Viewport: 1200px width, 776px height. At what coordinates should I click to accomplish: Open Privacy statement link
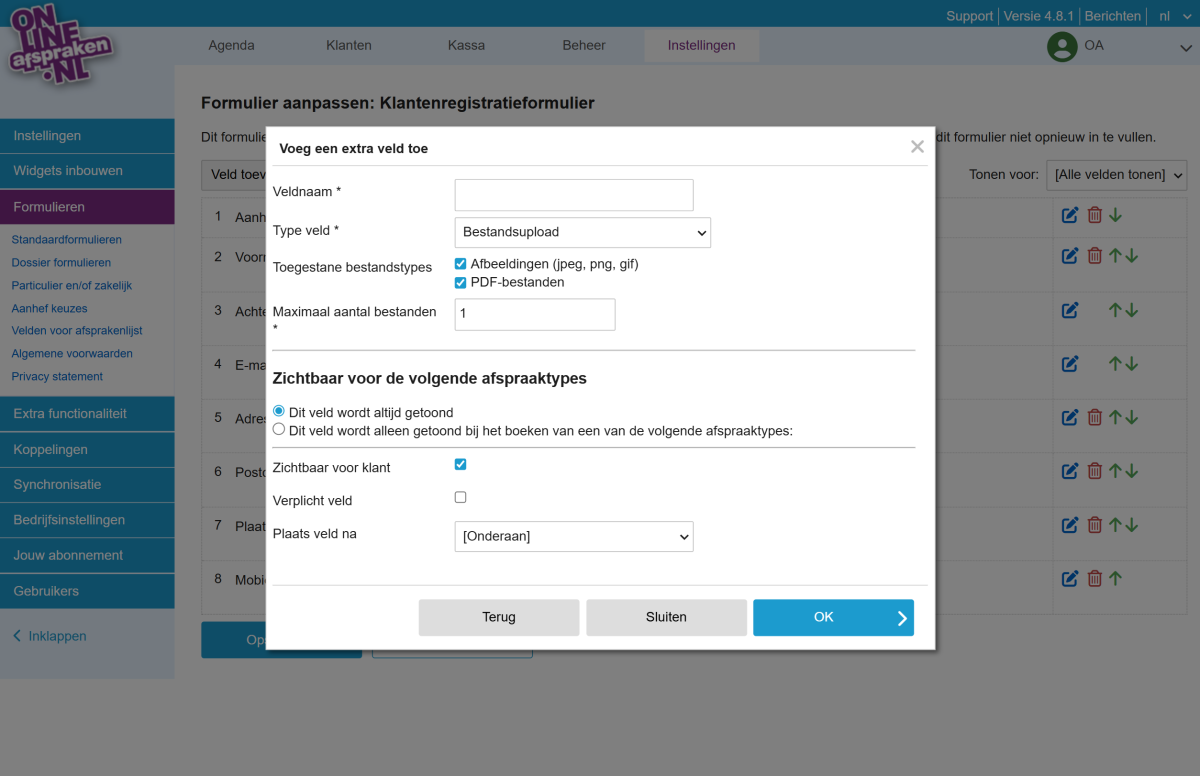[x=57, y=377]
